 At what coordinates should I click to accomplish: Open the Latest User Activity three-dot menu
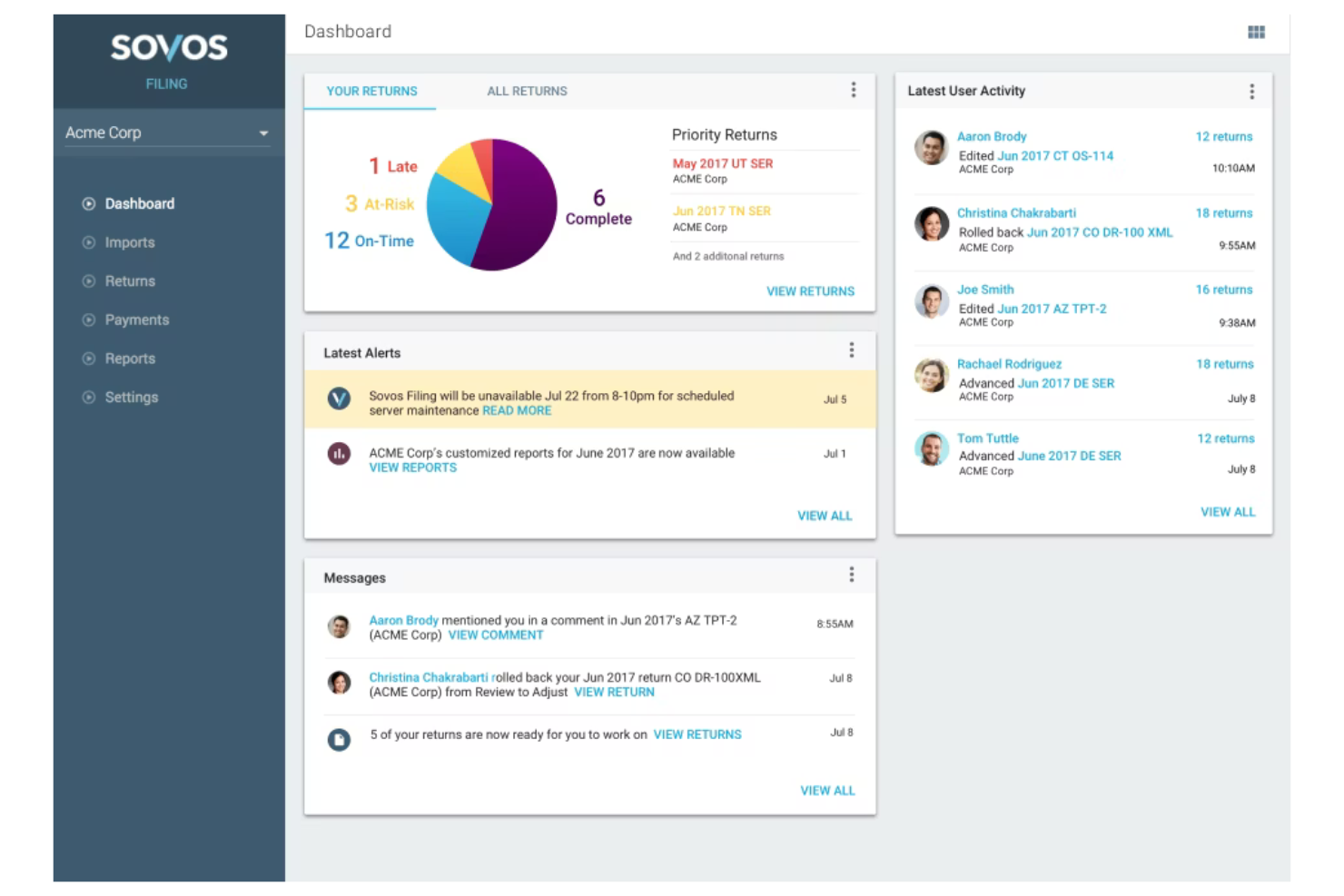pyautogui.click(x=1251, y=92)
